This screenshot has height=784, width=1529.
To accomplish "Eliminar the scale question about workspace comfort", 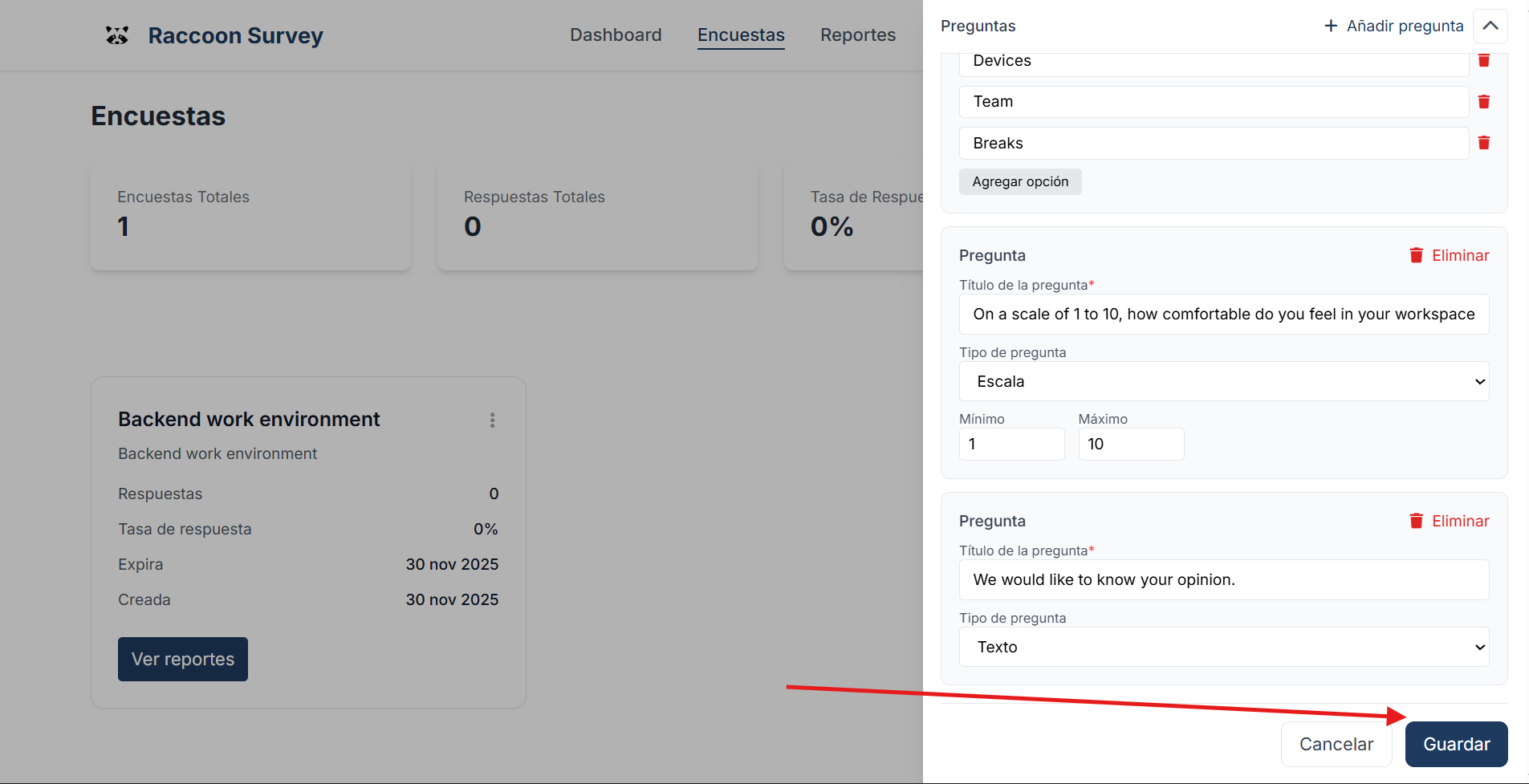I will [1449, 255].
